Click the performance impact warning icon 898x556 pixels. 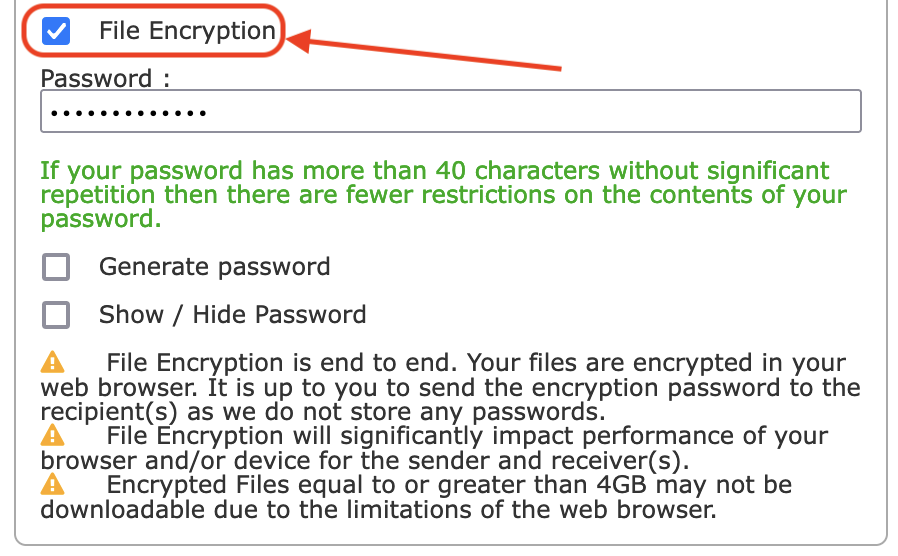pyautogui.click(x=53, y=436)
